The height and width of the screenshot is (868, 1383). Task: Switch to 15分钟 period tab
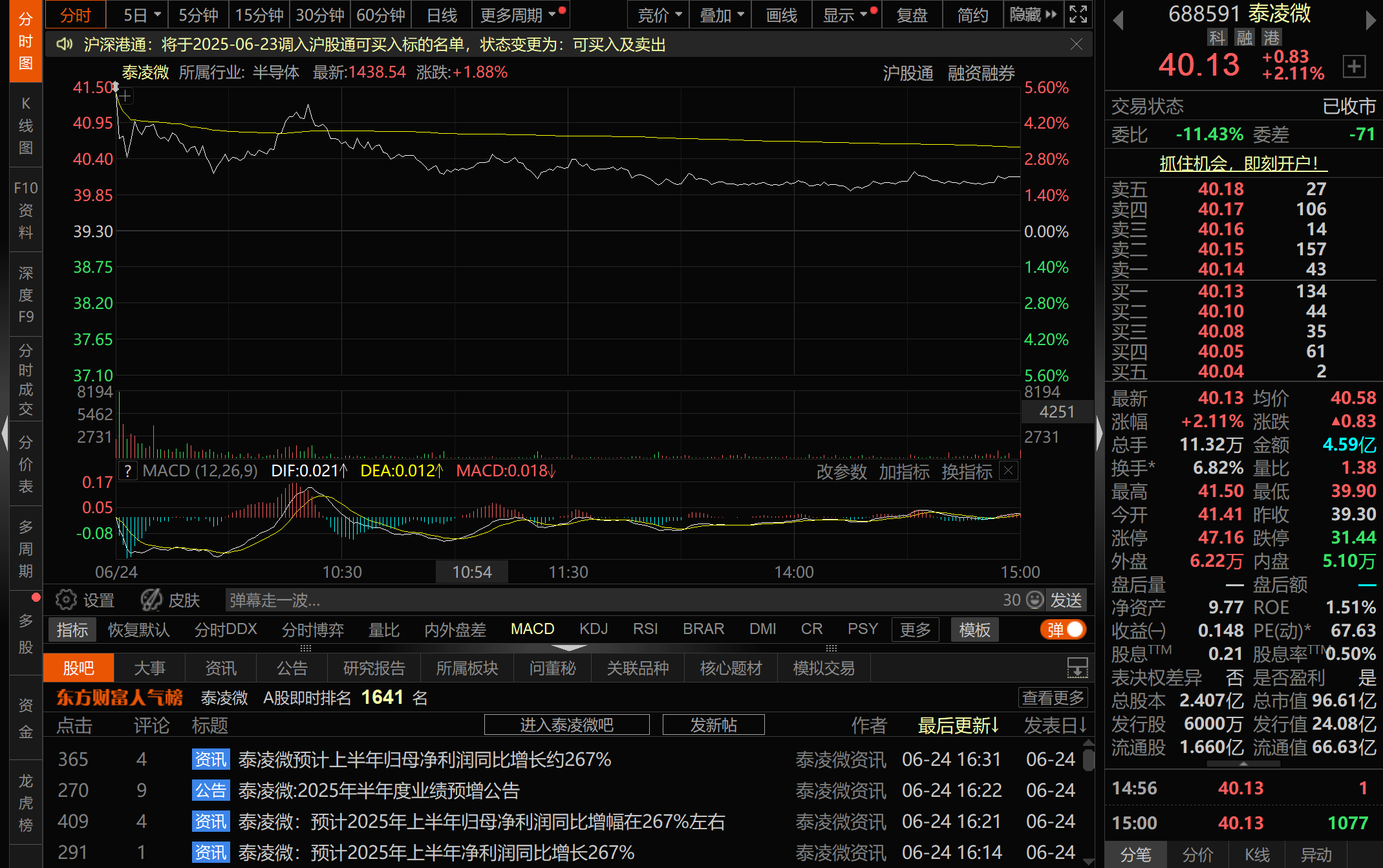point(259,14)
